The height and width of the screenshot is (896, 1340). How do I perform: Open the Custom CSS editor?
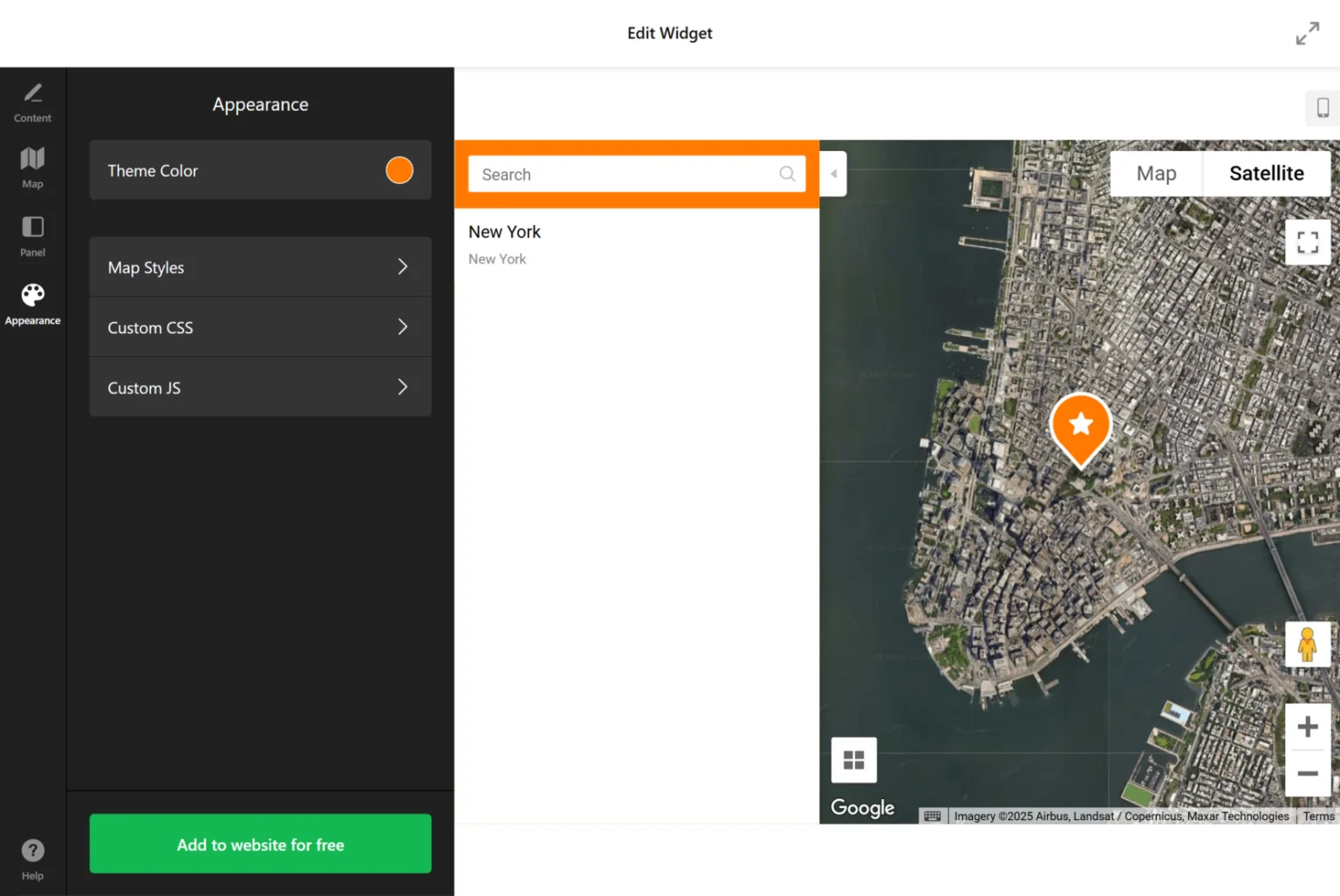259,327
